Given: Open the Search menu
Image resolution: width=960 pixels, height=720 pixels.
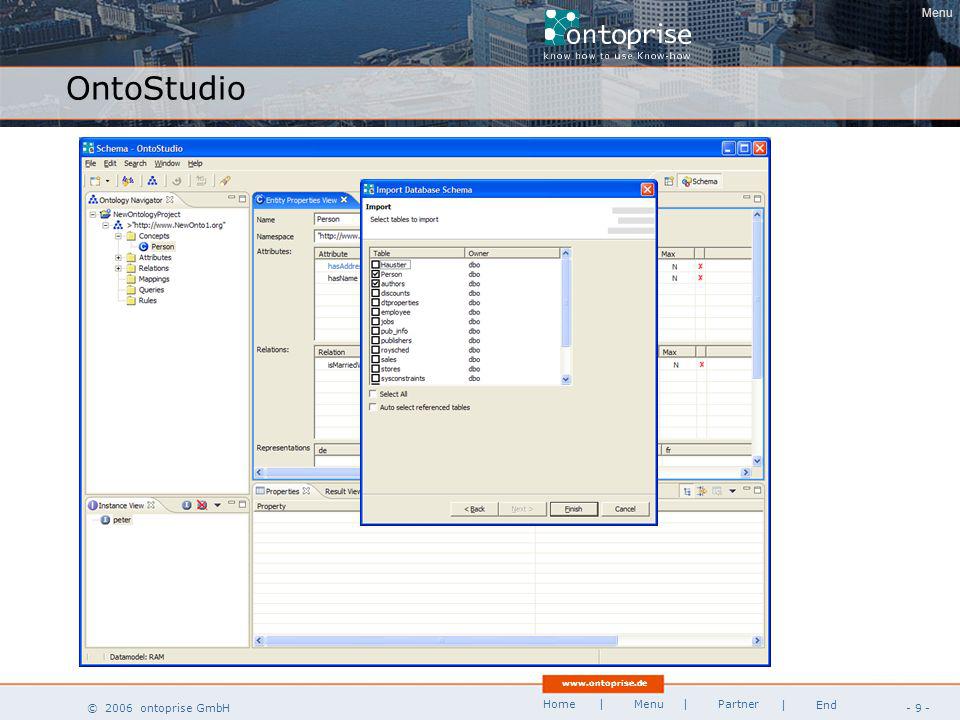Looking at the screenshot, I should point(135,163).
